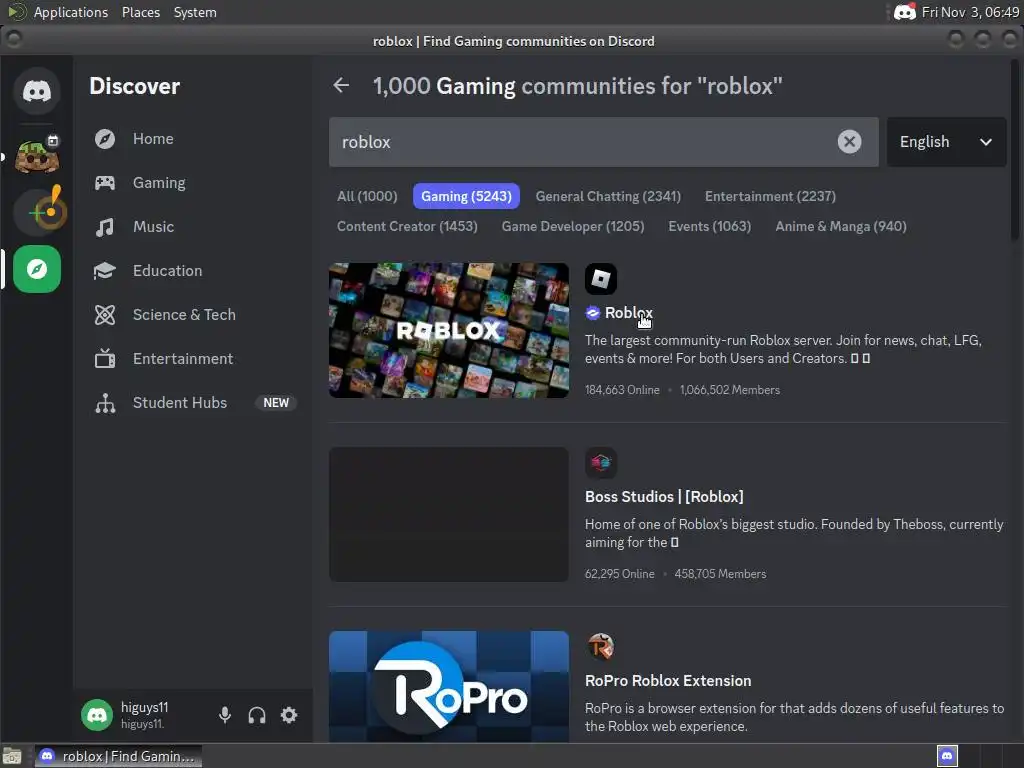
Task: Click the Roblox server logo icon
Action: click(x=601, y=279)
